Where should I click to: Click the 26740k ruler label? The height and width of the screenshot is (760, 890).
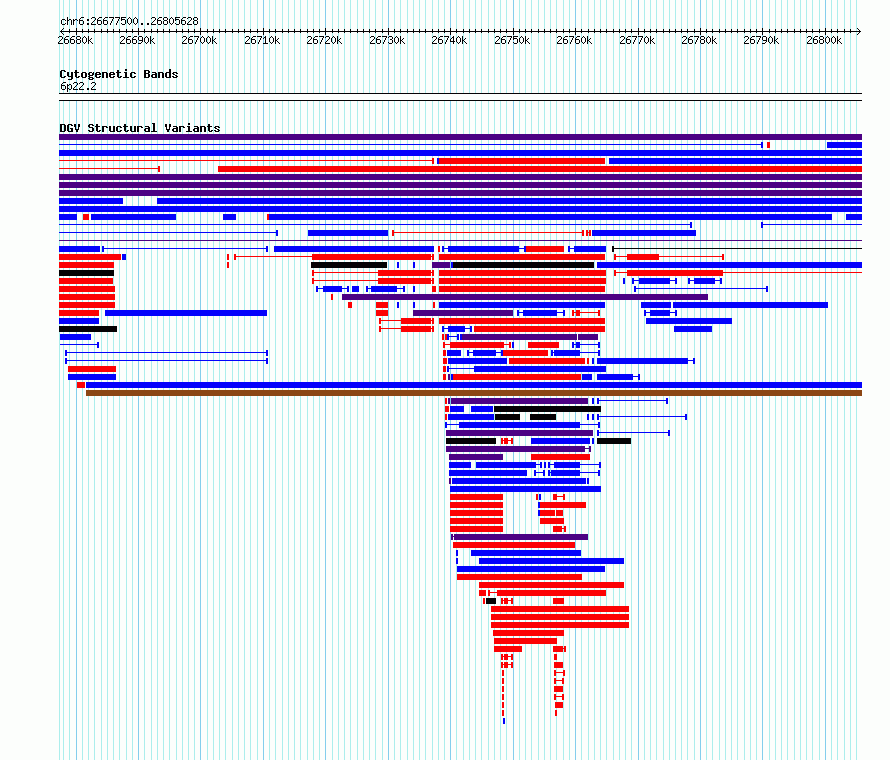(x=449, y=40)
